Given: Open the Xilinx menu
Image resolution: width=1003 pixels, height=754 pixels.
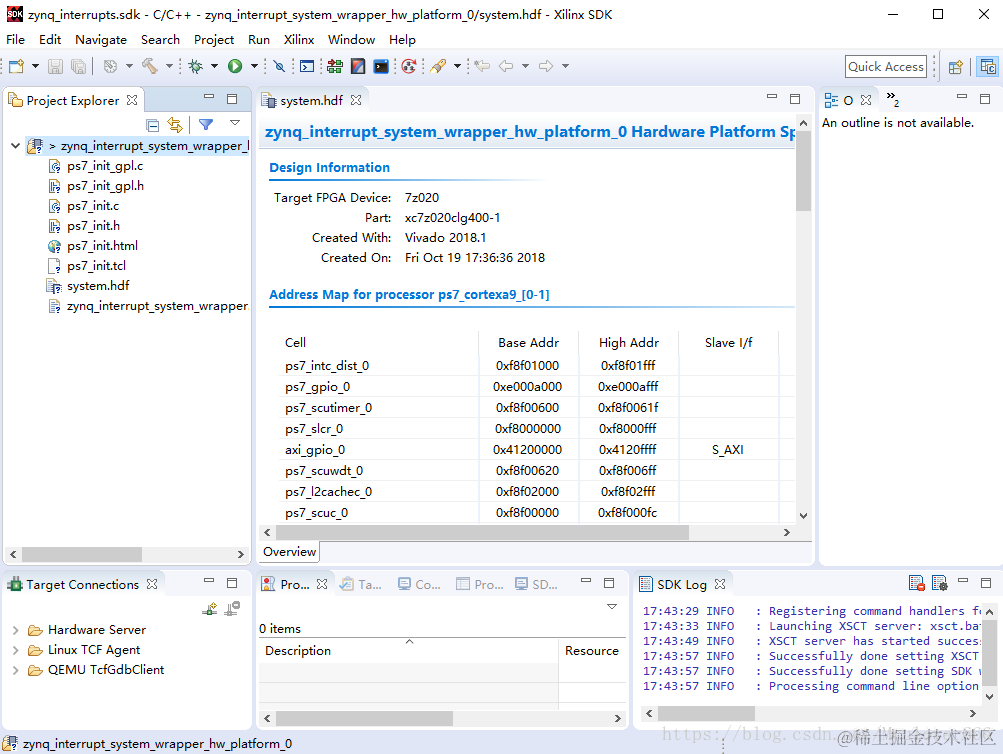Looking at the screenshot, I should pos(298,40).
